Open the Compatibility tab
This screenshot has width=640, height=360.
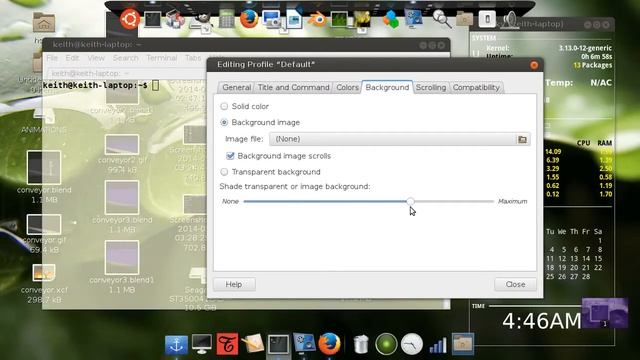pyautogui.click(x=476, y=87)
